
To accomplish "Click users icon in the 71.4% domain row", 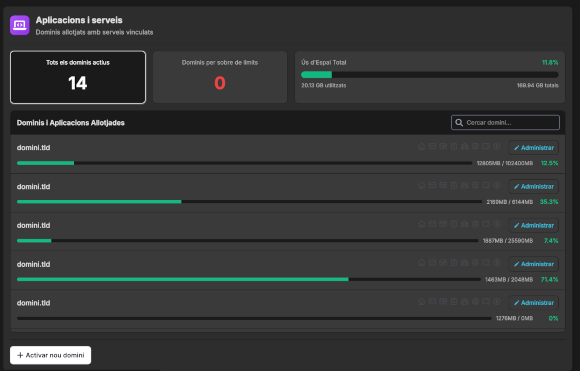I will click(x=465, y=263).
